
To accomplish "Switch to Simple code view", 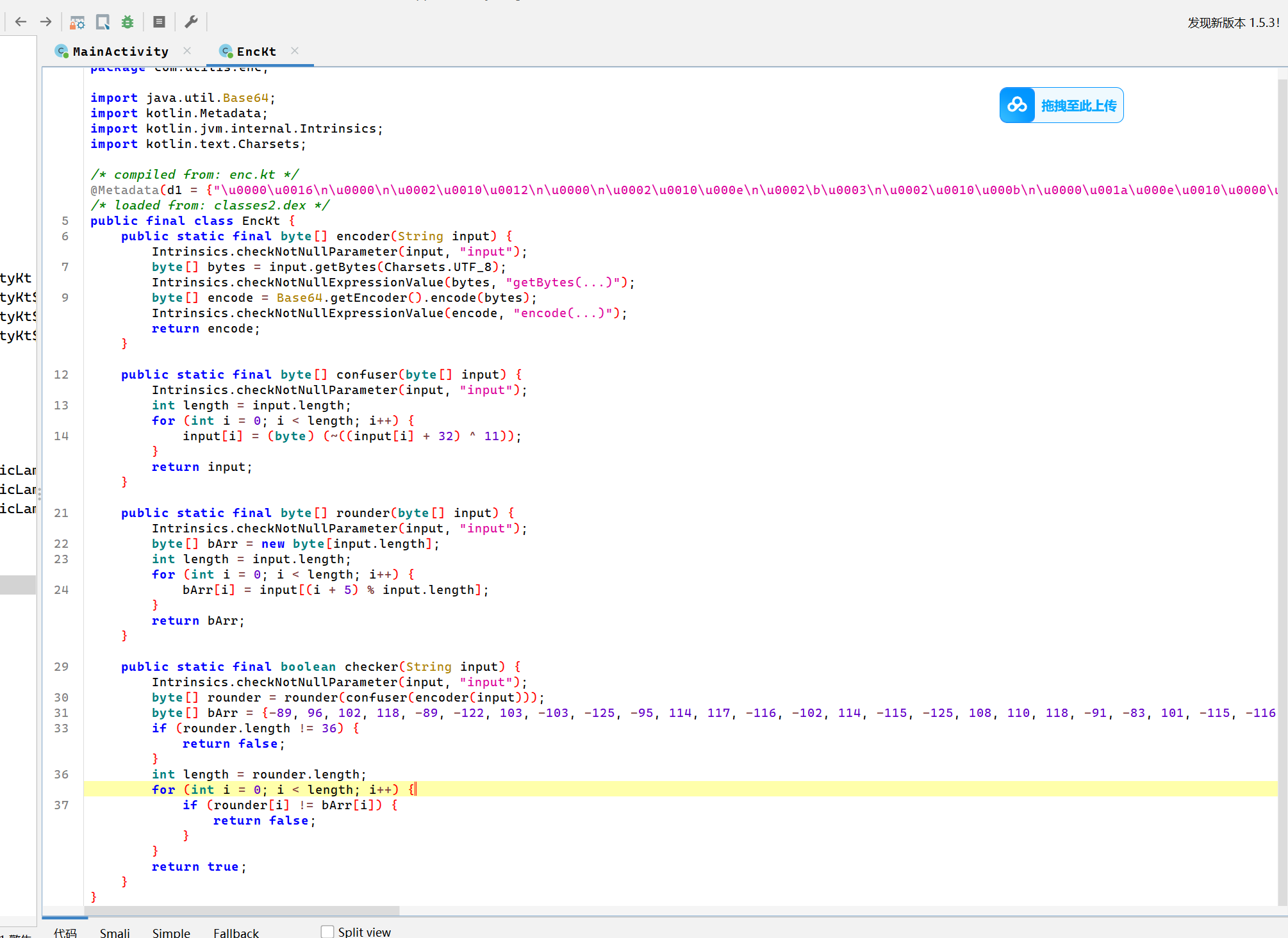I will (x=171, y=933).
